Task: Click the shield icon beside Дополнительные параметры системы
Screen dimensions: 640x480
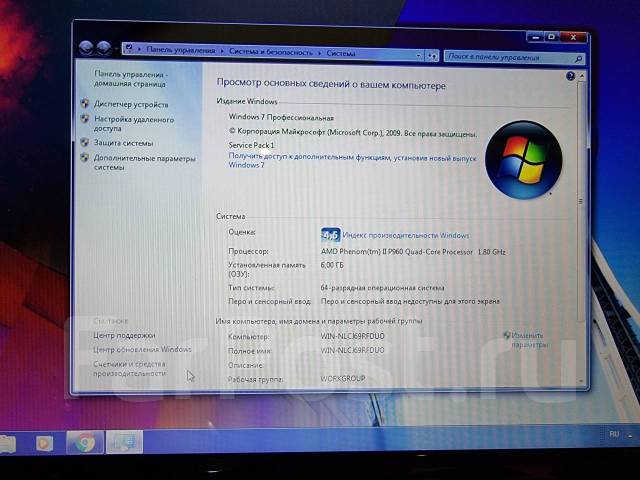Action: tap(85, 158)
